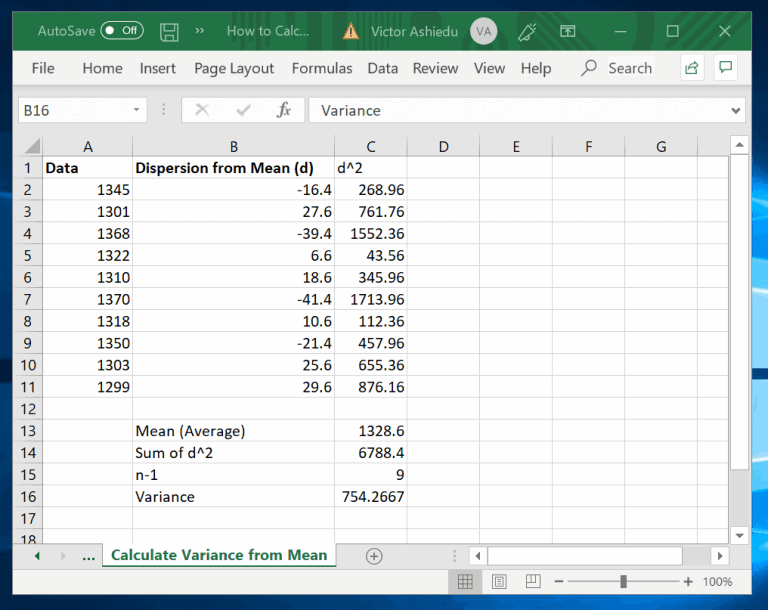Open the Home ribbon tab
The height and width of the screenshot is (610, 768).
tap(102, 68)
